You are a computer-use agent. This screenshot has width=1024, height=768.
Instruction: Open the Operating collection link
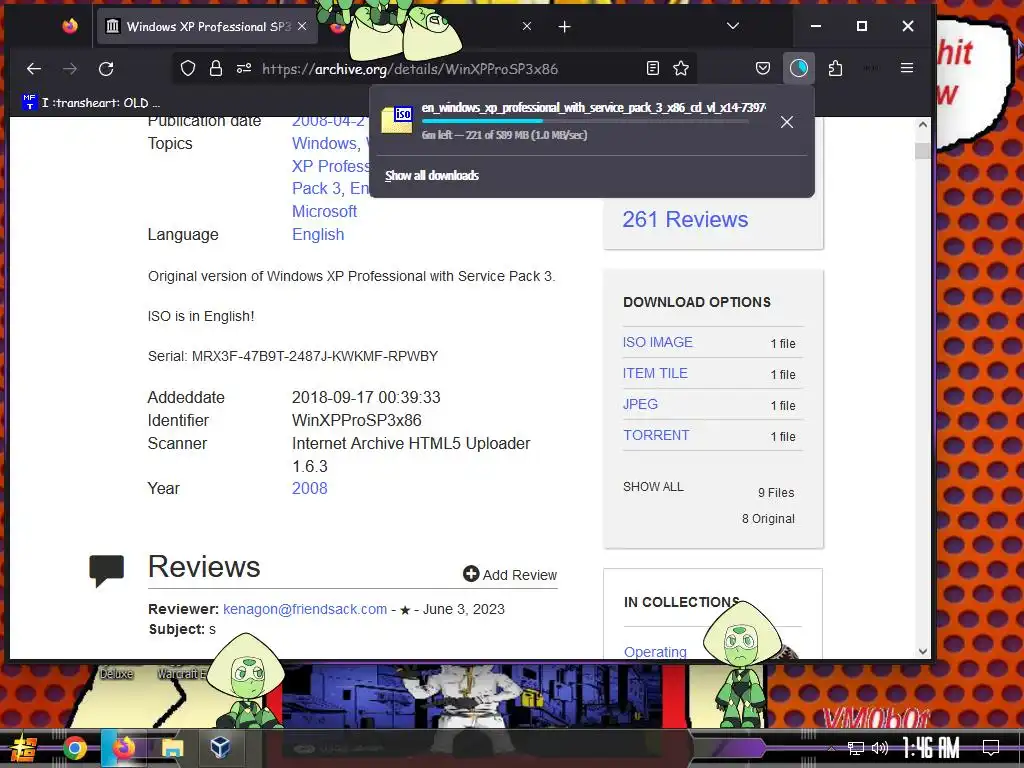click(x=655, y=652)
